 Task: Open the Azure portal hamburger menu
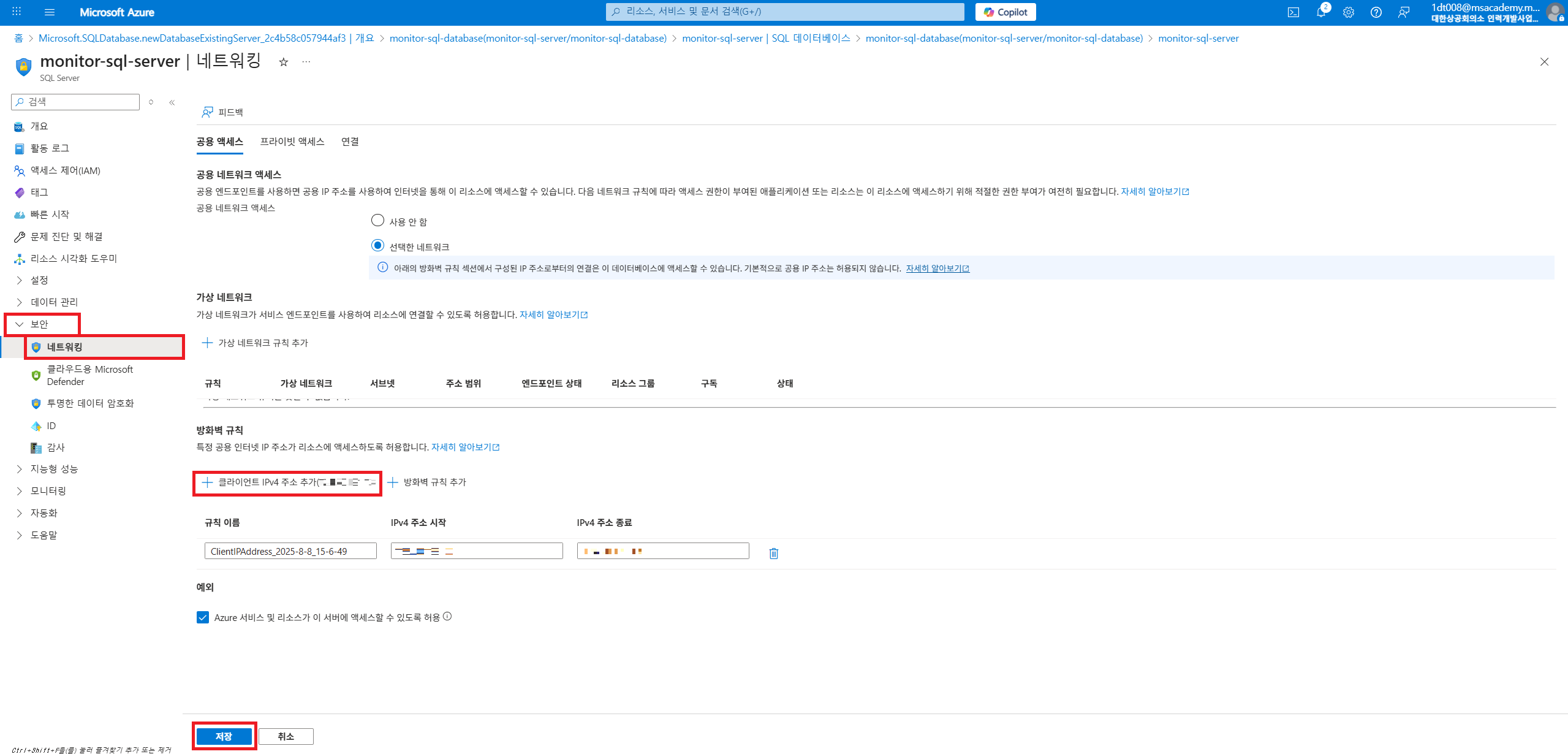[50, 12]
